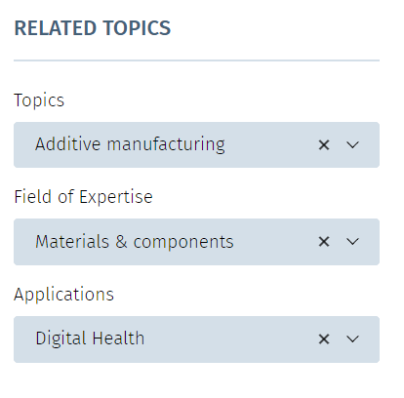Focus the Topics combo box field
The image size is (404, 398).
[x=197, y=145]
